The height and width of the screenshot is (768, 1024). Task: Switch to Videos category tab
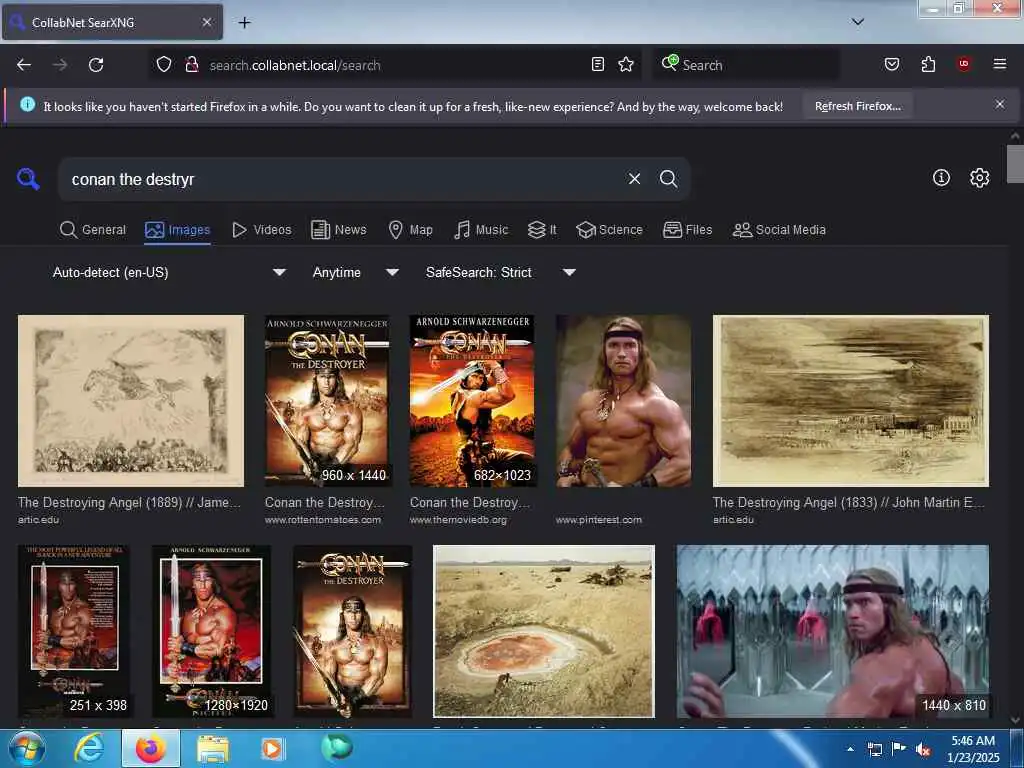click(x=262, y=230)
